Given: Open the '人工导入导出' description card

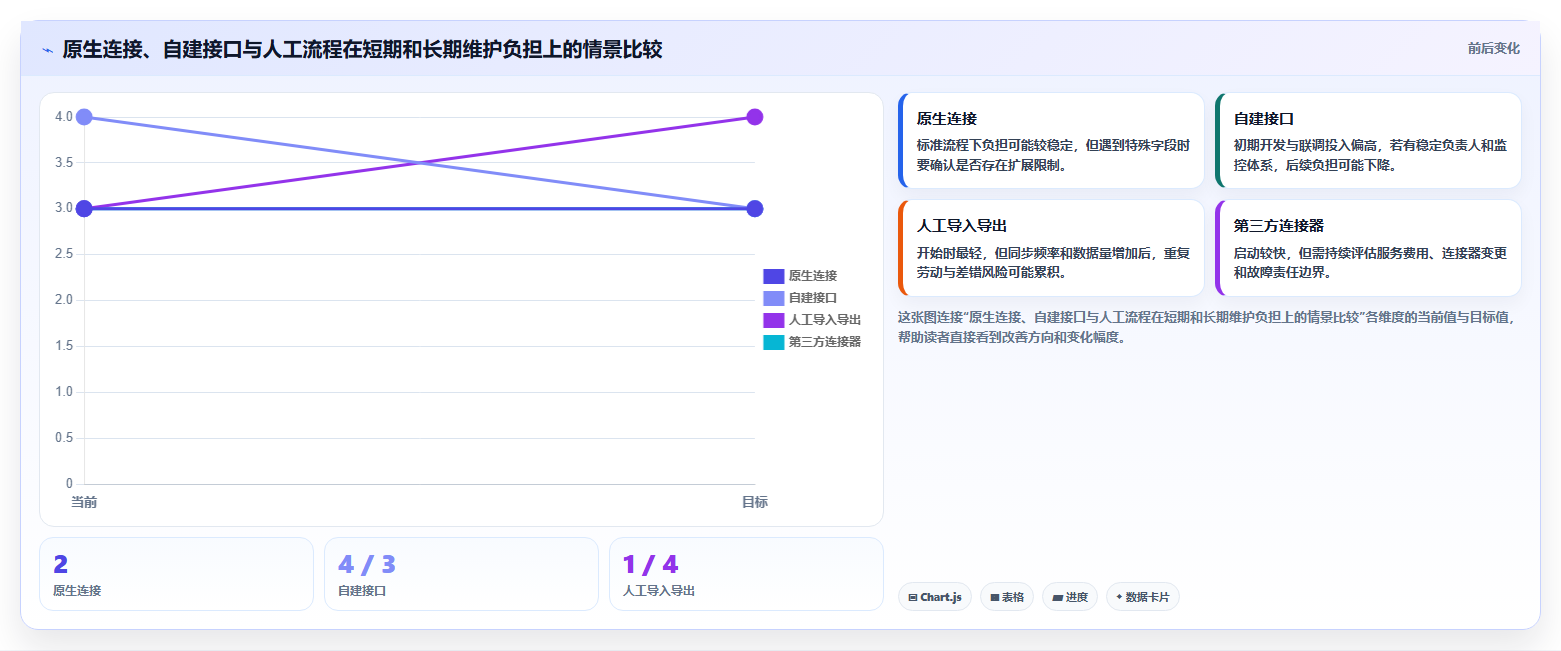Looking at the screenshot, I should click(1051, 248).
